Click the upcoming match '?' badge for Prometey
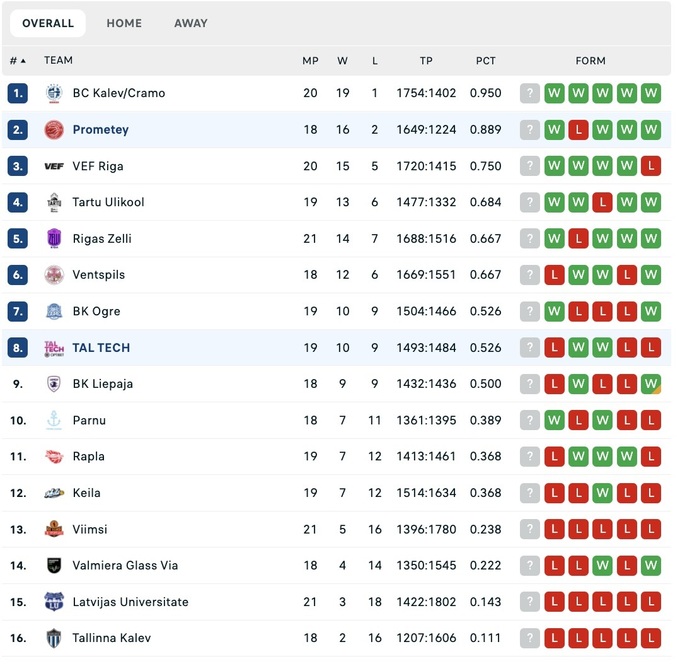Viewport: 680px width, 666px height. coord(530,130)
